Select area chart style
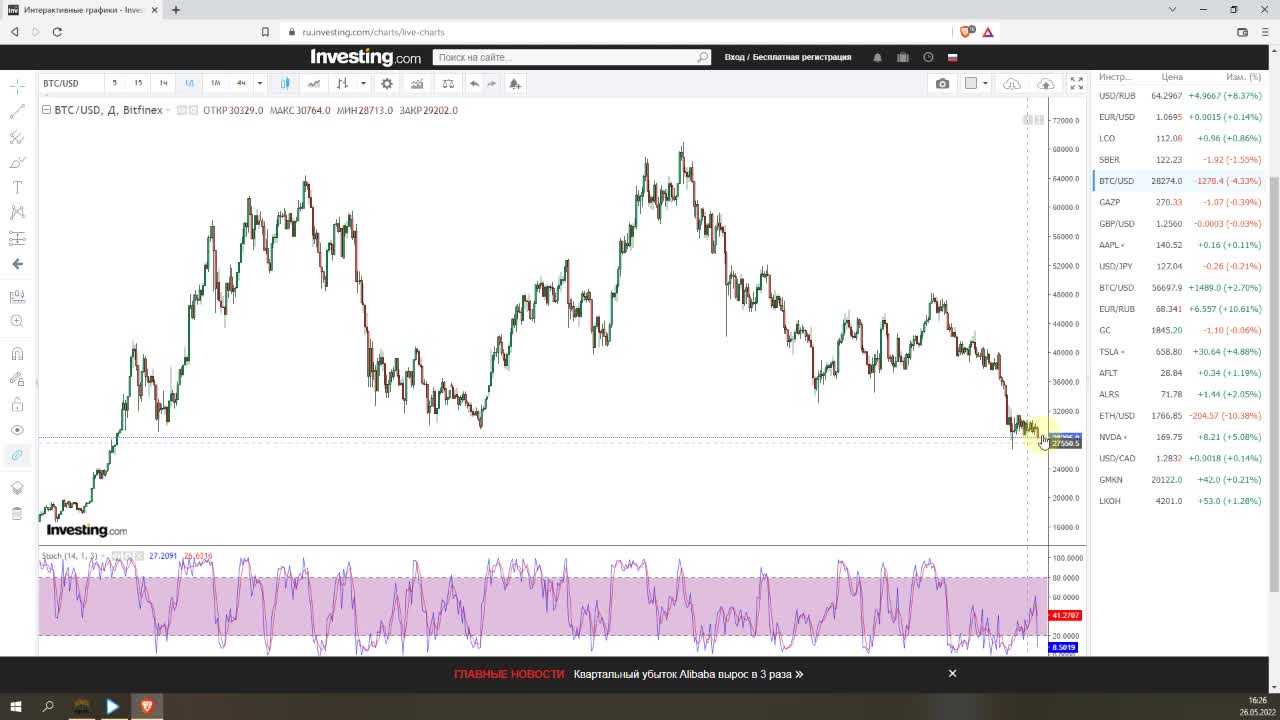The width and height of the screenshot is (1280, 720). coord(314,83)
